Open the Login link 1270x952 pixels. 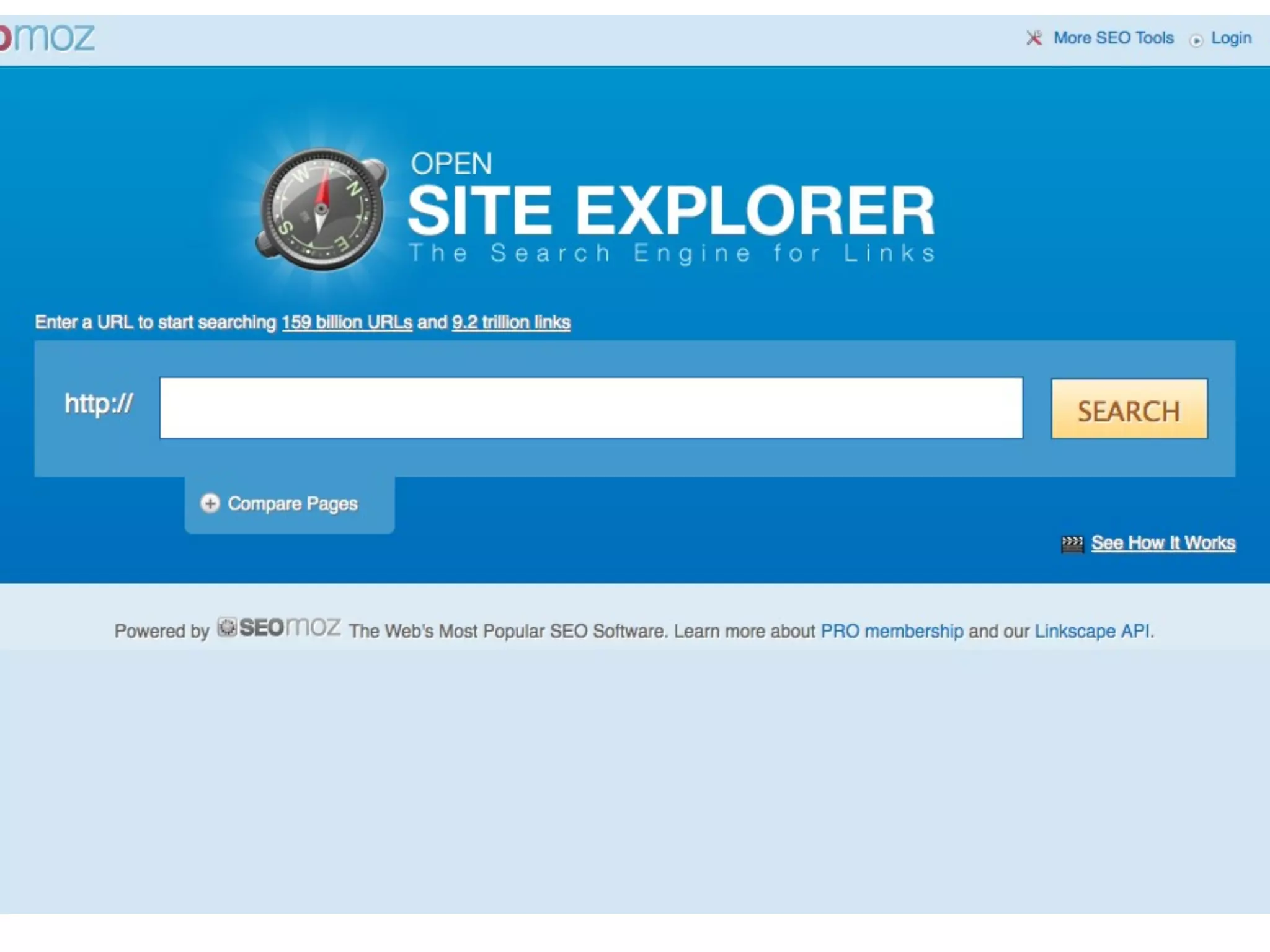click(x=1231, y=38)
